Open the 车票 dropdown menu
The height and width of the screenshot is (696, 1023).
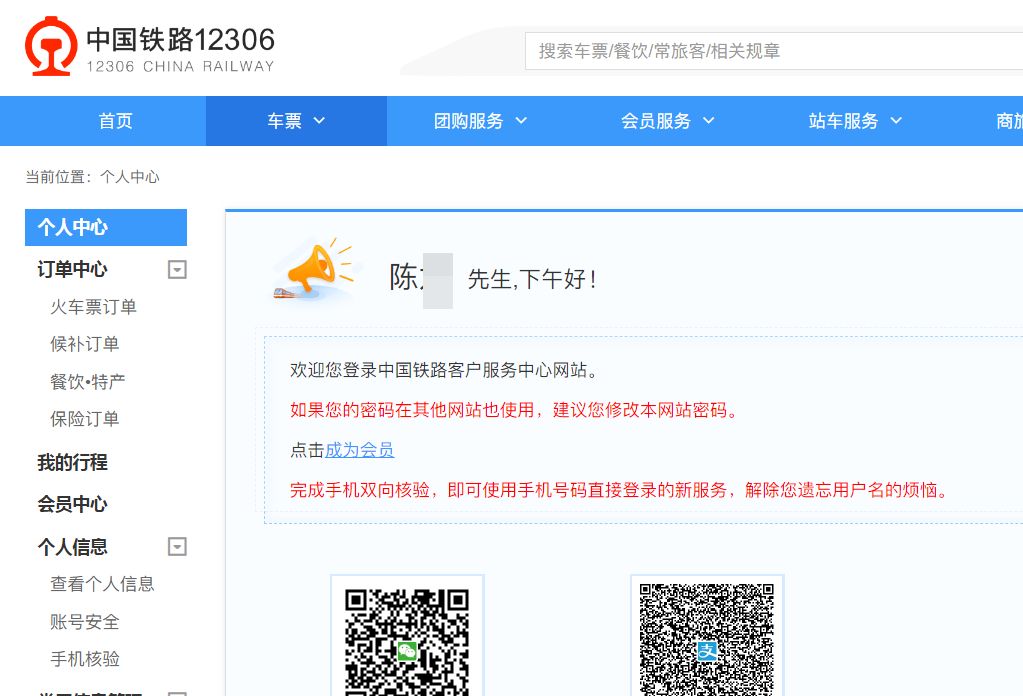pos(296,121)
